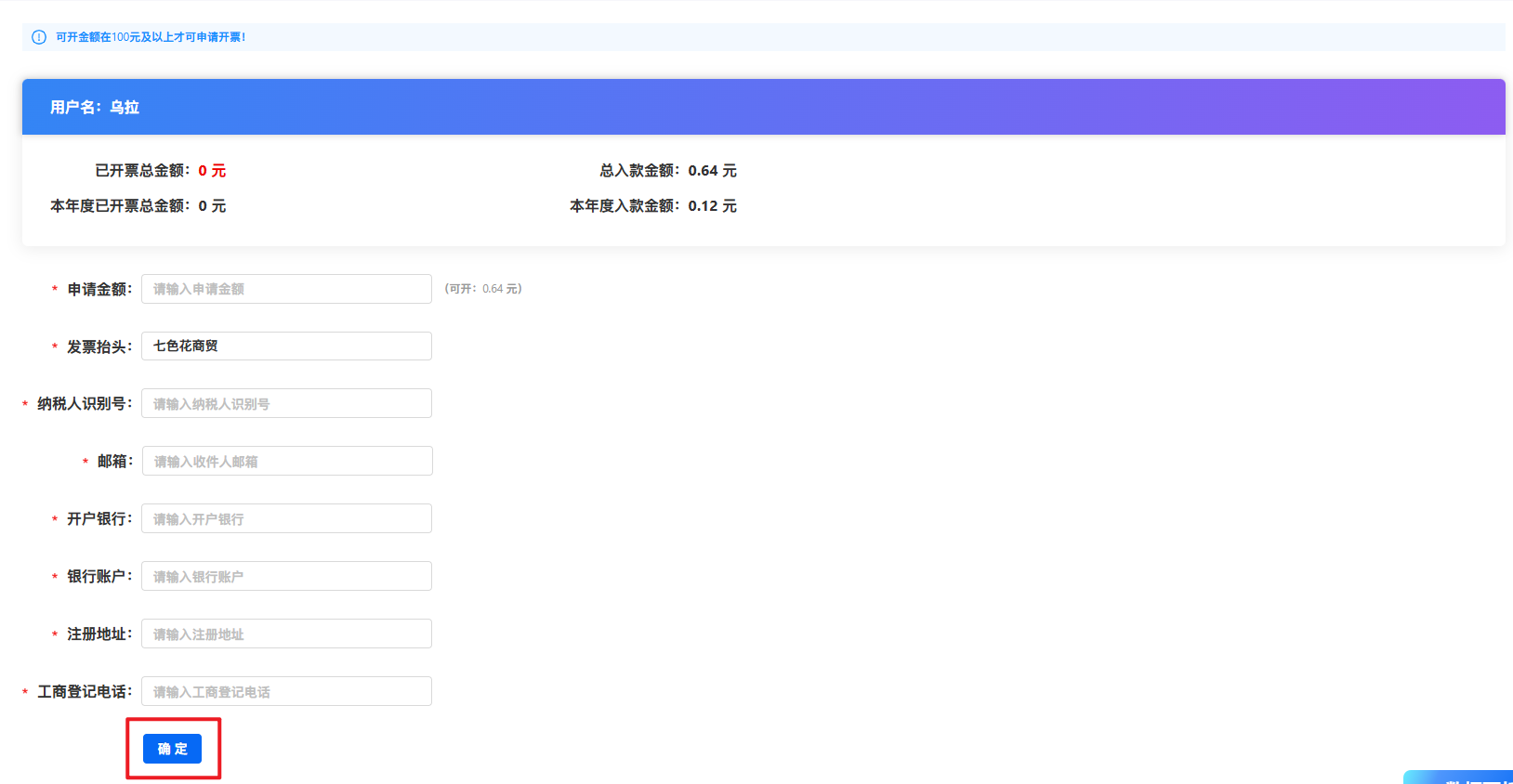Focus the 银行账户 input field
This screenshot has height=784, width=1513.
pyautogui.click(x=286, y=577)
